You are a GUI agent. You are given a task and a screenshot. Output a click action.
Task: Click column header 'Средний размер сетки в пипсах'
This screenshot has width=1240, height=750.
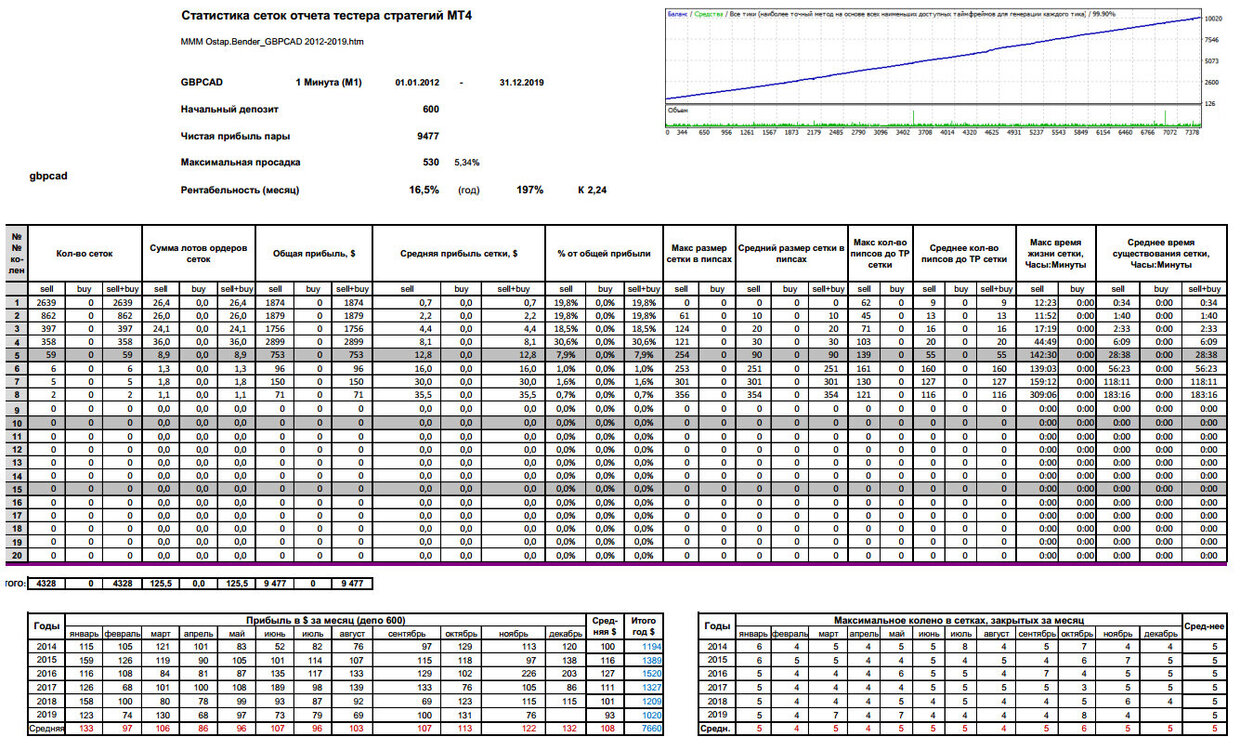pos(791,254)
